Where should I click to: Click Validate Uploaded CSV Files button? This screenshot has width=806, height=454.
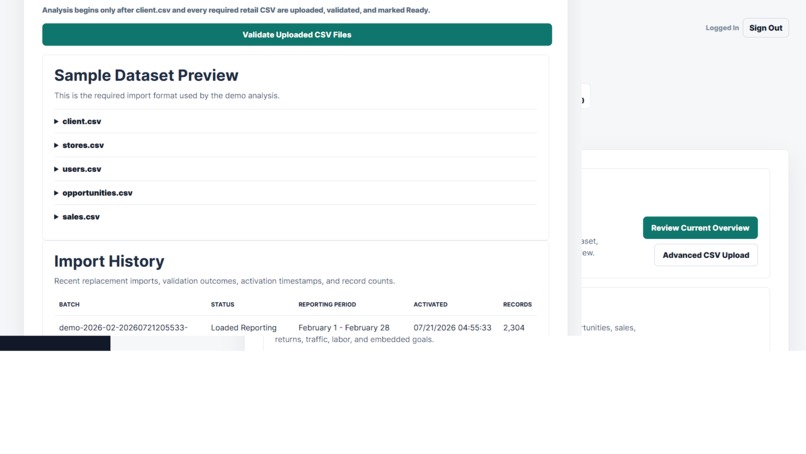click(297, 34)
